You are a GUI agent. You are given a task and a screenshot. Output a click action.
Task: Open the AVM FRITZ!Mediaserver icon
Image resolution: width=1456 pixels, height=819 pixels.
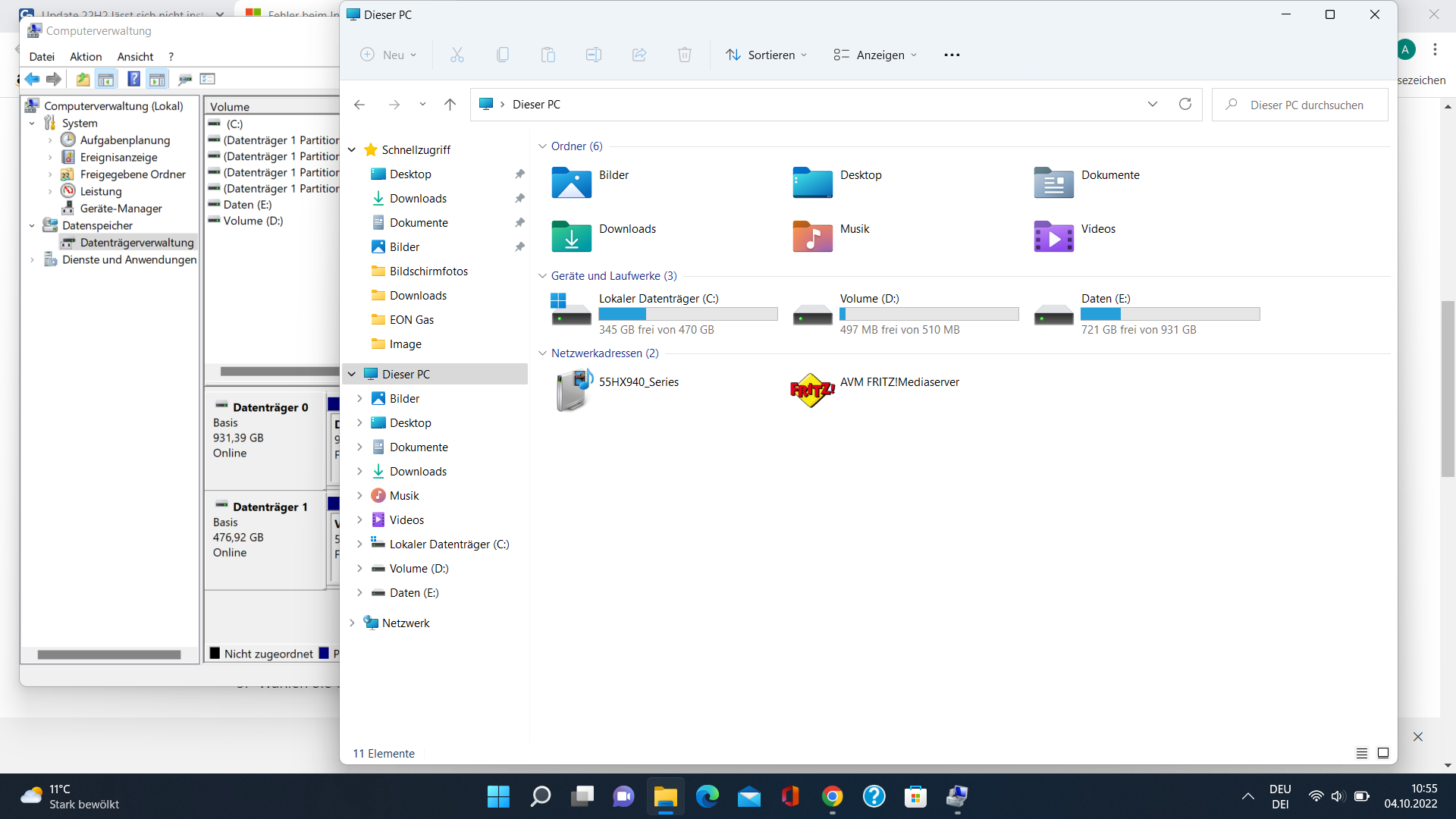click(812, 390)
